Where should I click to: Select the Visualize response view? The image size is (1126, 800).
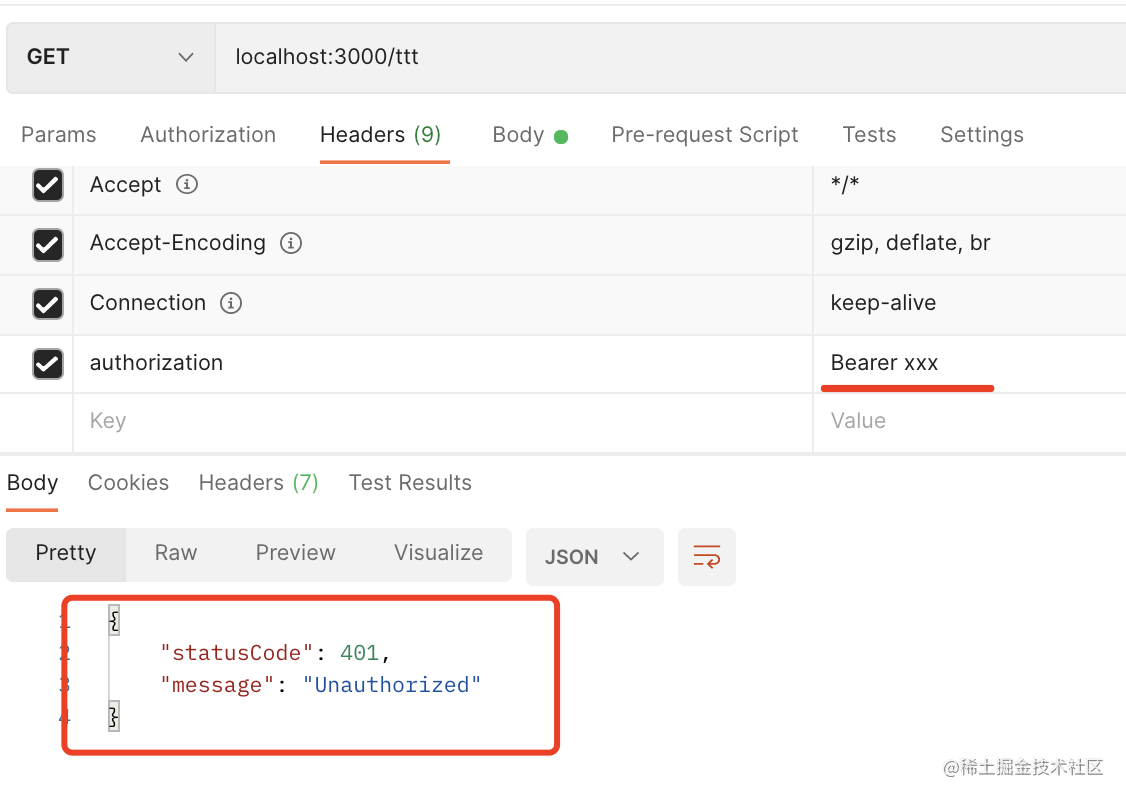438,553
